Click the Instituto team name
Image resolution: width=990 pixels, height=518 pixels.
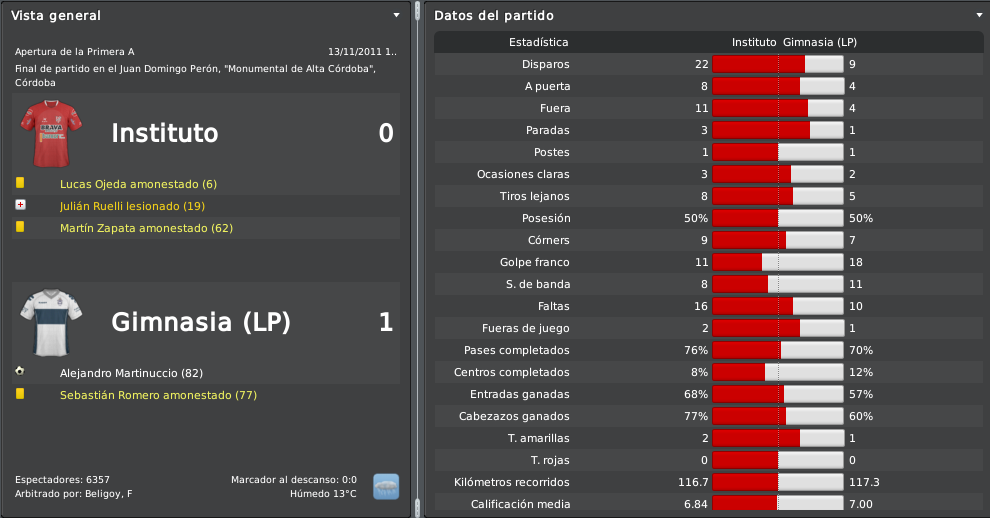point(165,133)
